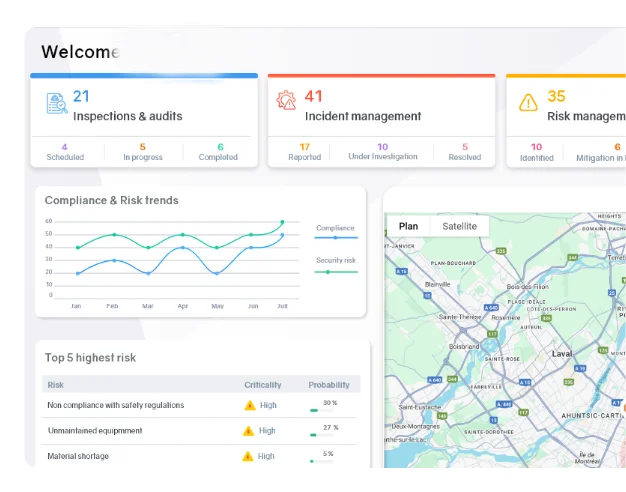Select the Unmaintained equipmment risk row
This screenshot has height=492, width=626.
[x=199, y=431]
